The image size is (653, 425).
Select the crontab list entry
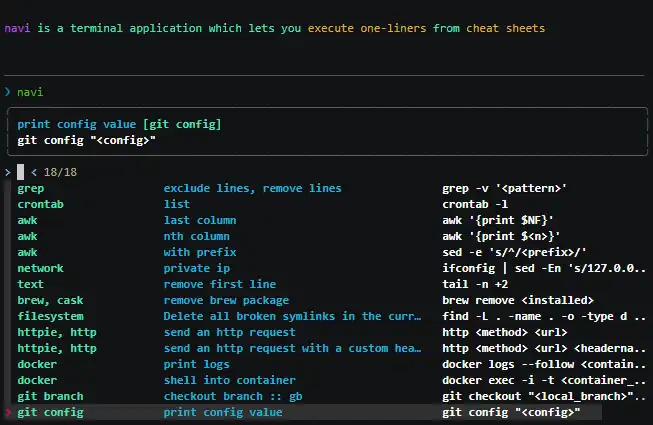click(176, 204)
